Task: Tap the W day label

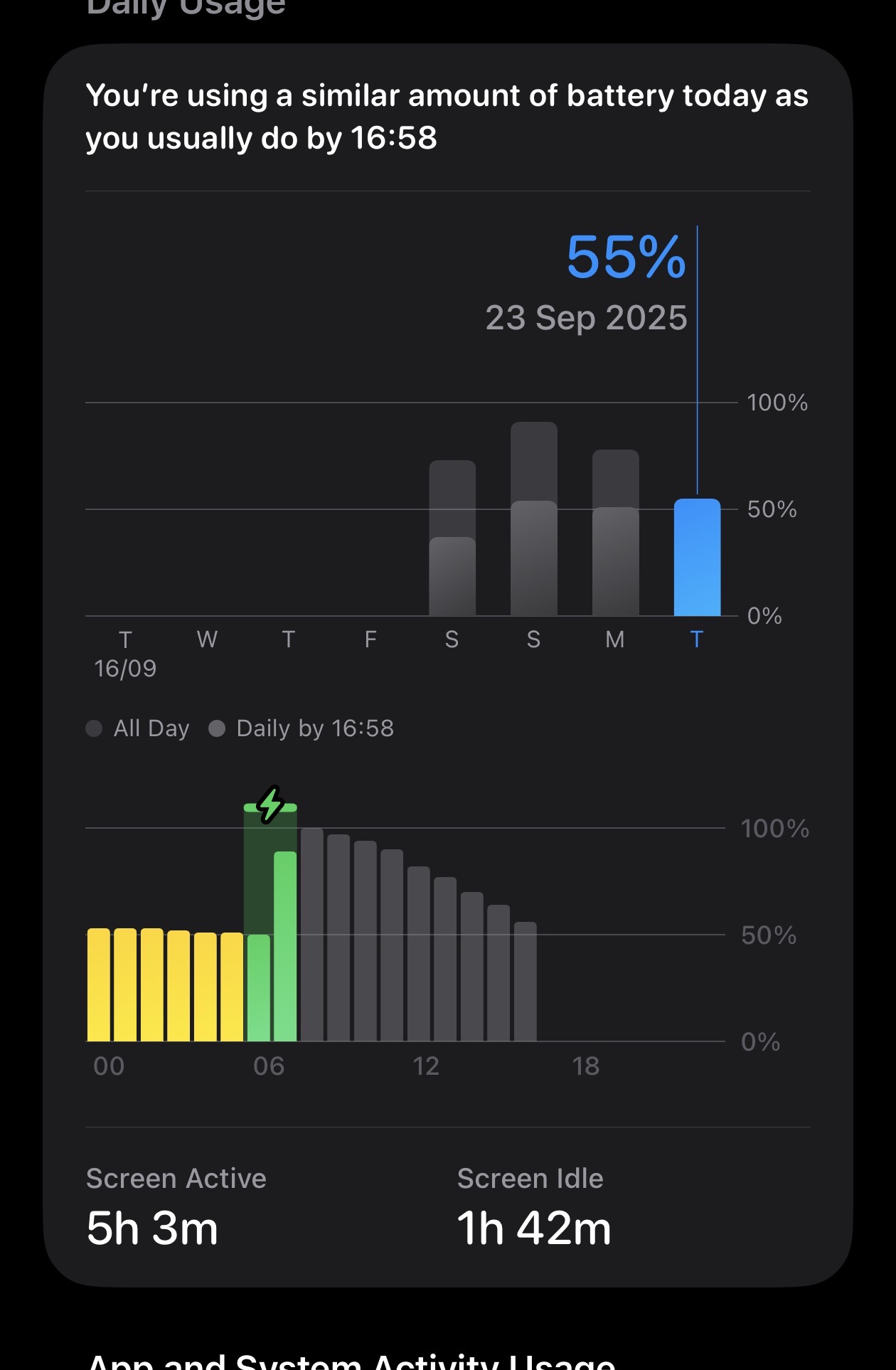Action: (207, 639)
